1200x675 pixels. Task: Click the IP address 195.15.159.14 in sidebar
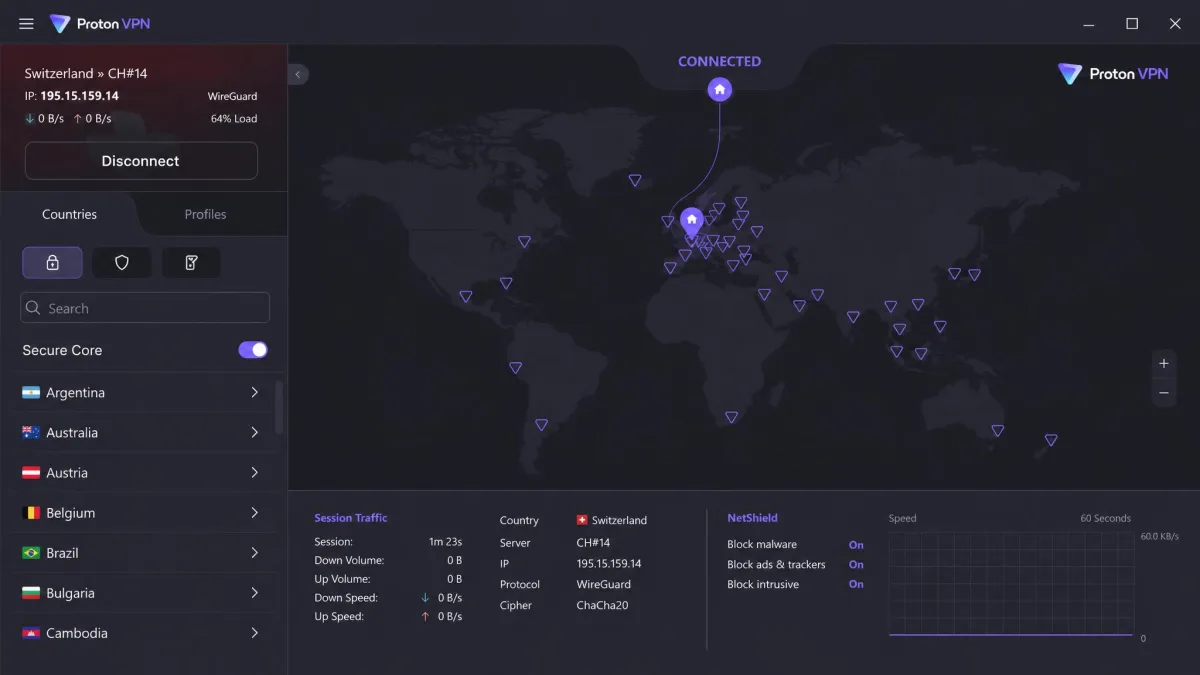click(79, 96)
